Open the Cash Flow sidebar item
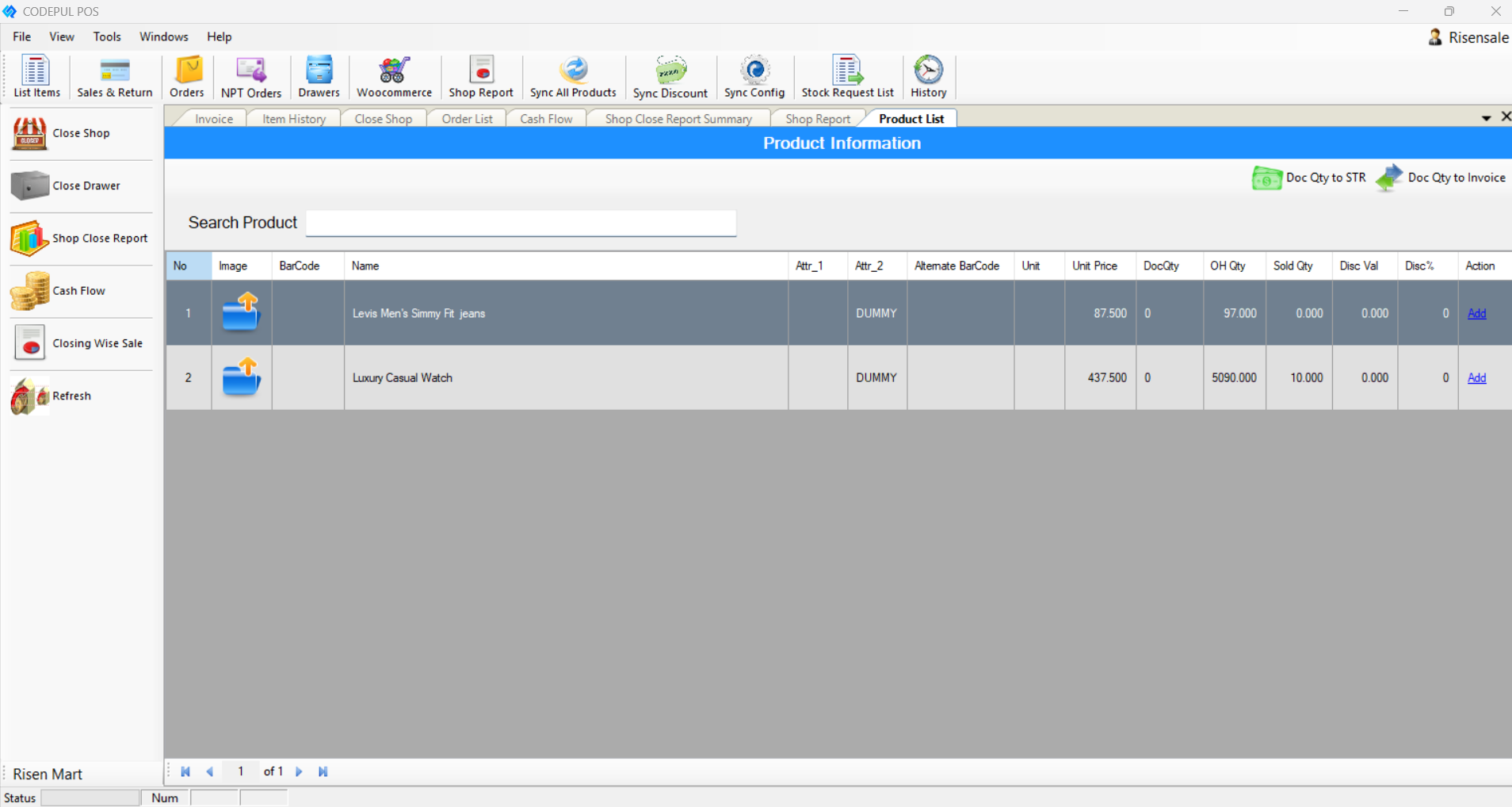Image resolution: width=1512 pixels, height=807 pixels. click(x=78, y=290)
